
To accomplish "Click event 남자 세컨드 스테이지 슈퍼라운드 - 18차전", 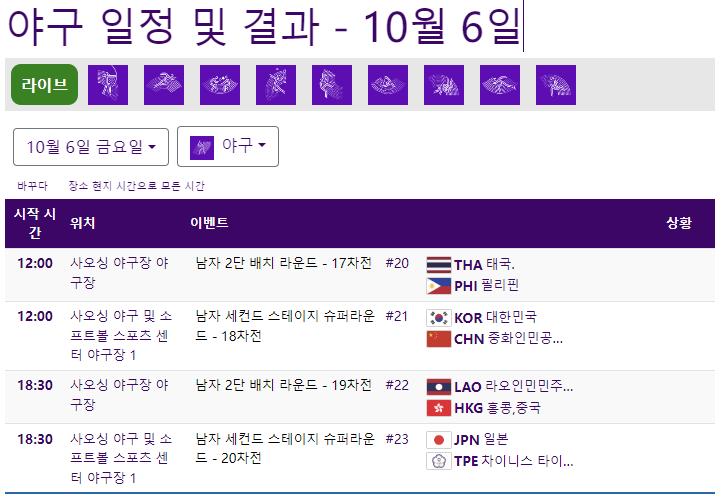I will [x=285, y=326].
